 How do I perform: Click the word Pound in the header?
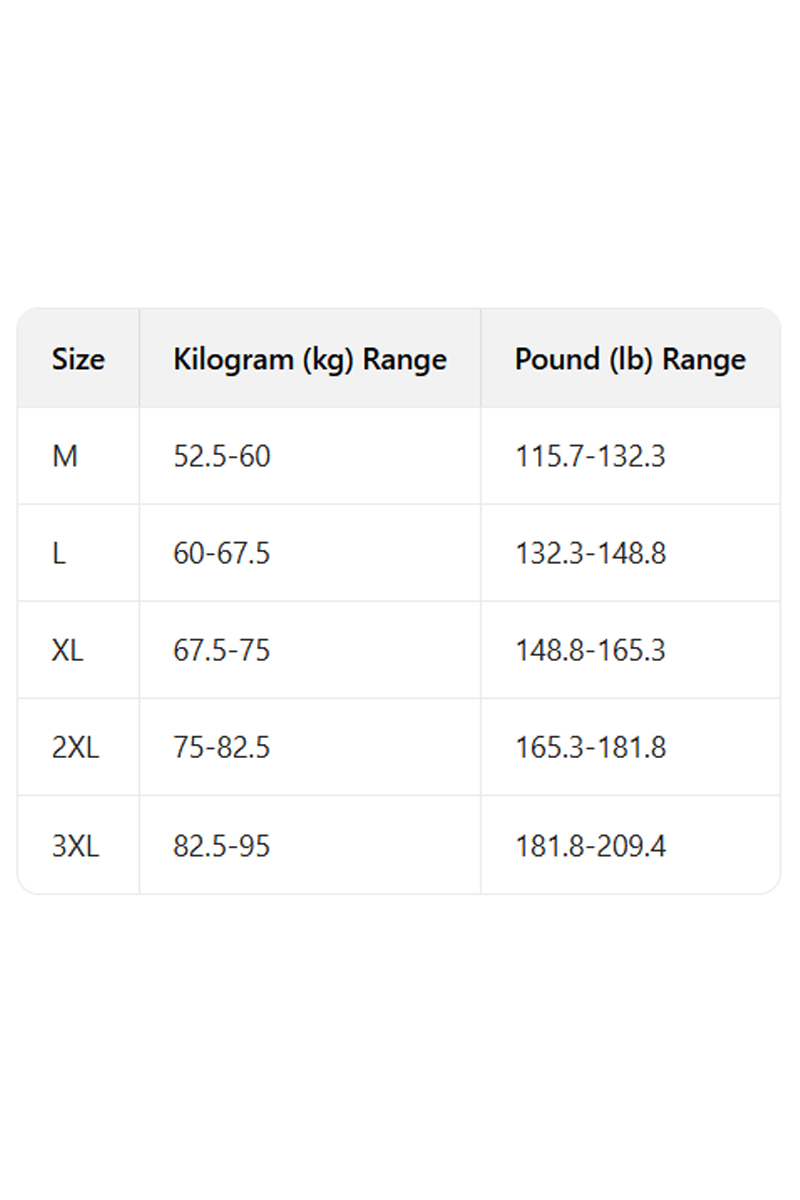pos(557,359)
